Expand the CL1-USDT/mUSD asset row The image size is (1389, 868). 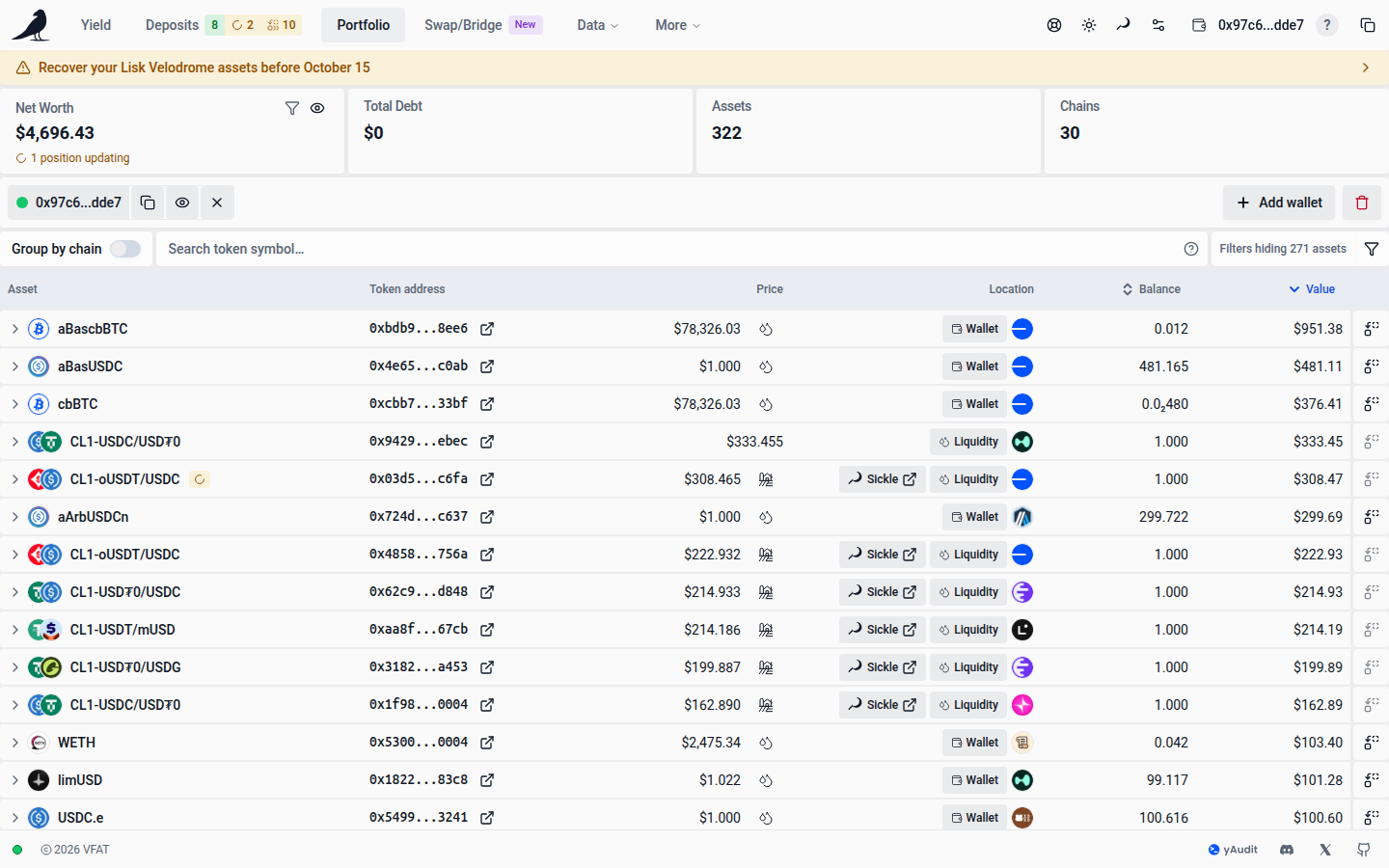tap(15, 630)
